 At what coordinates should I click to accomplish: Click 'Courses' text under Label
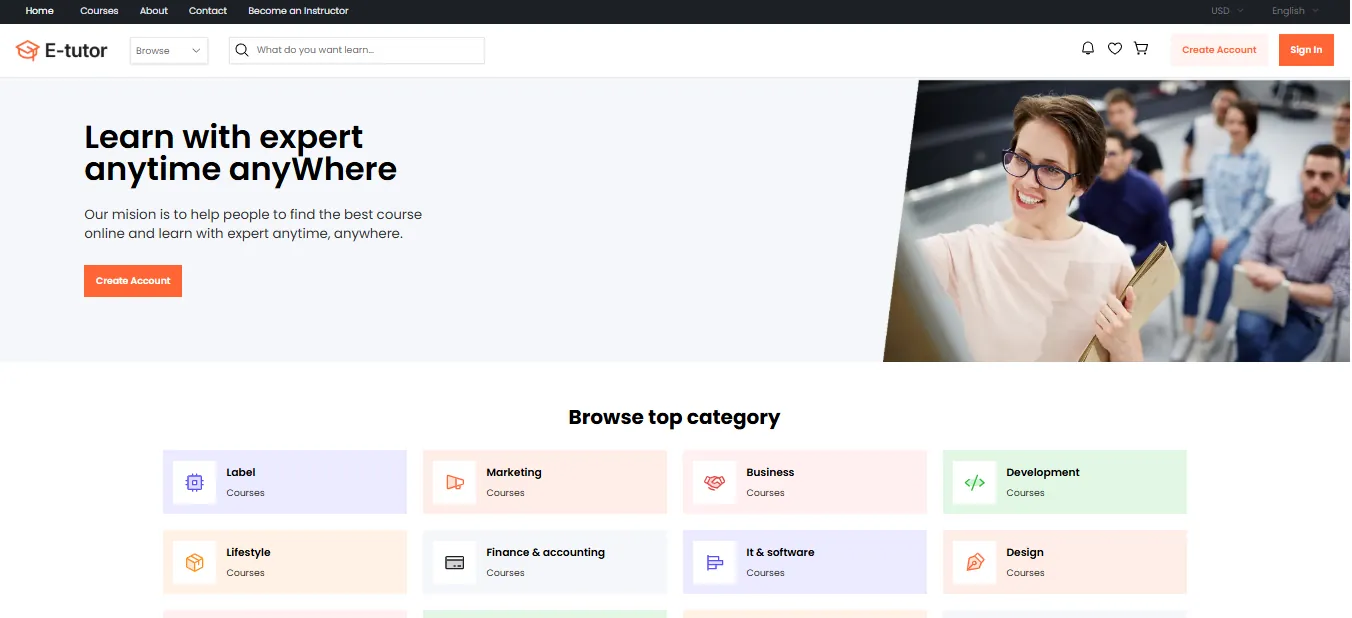pyautogui.click(x=245, y=493)
